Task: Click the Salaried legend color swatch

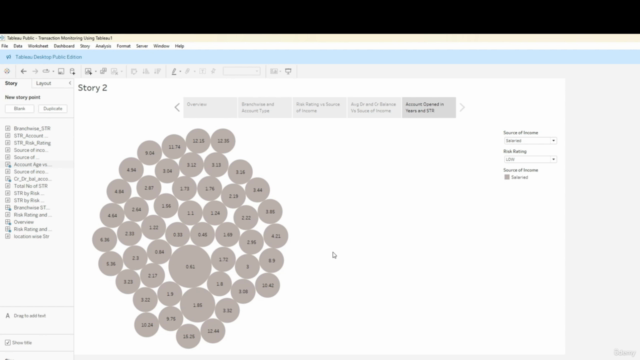Action: pyautogui.click(x=507, y=177)
